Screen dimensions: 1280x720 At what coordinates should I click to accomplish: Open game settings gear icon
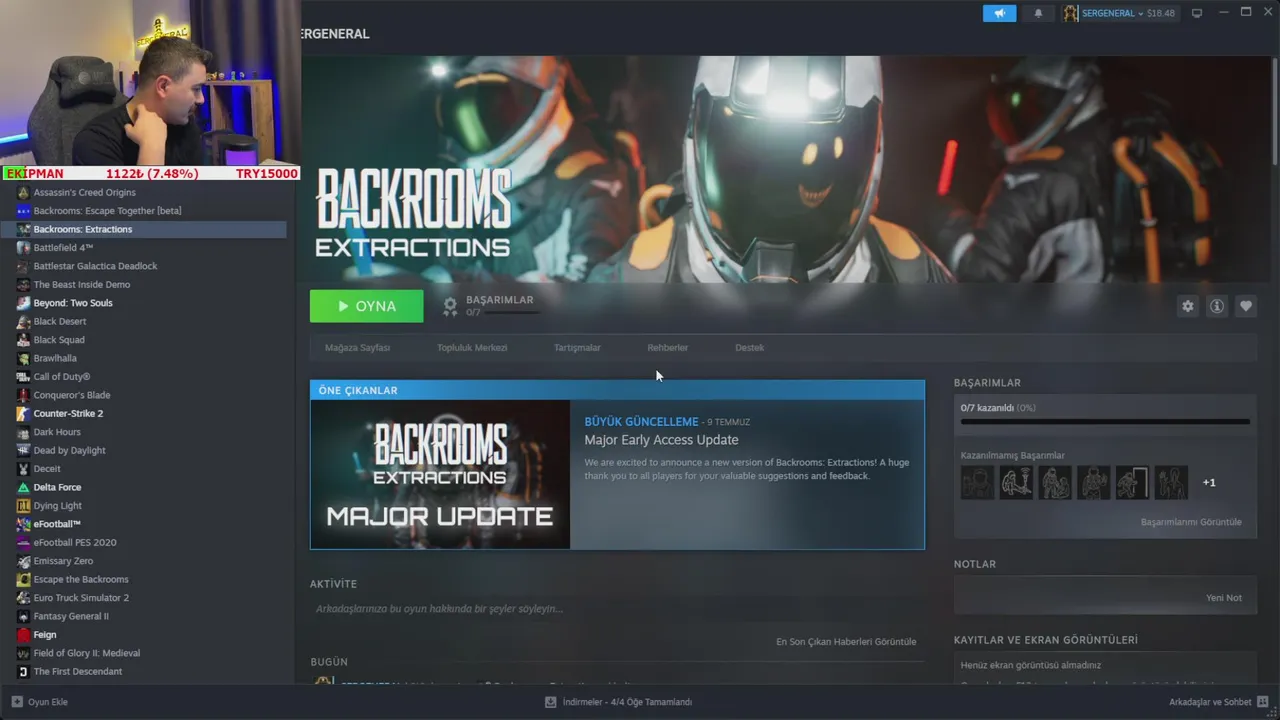point(1188,306)
